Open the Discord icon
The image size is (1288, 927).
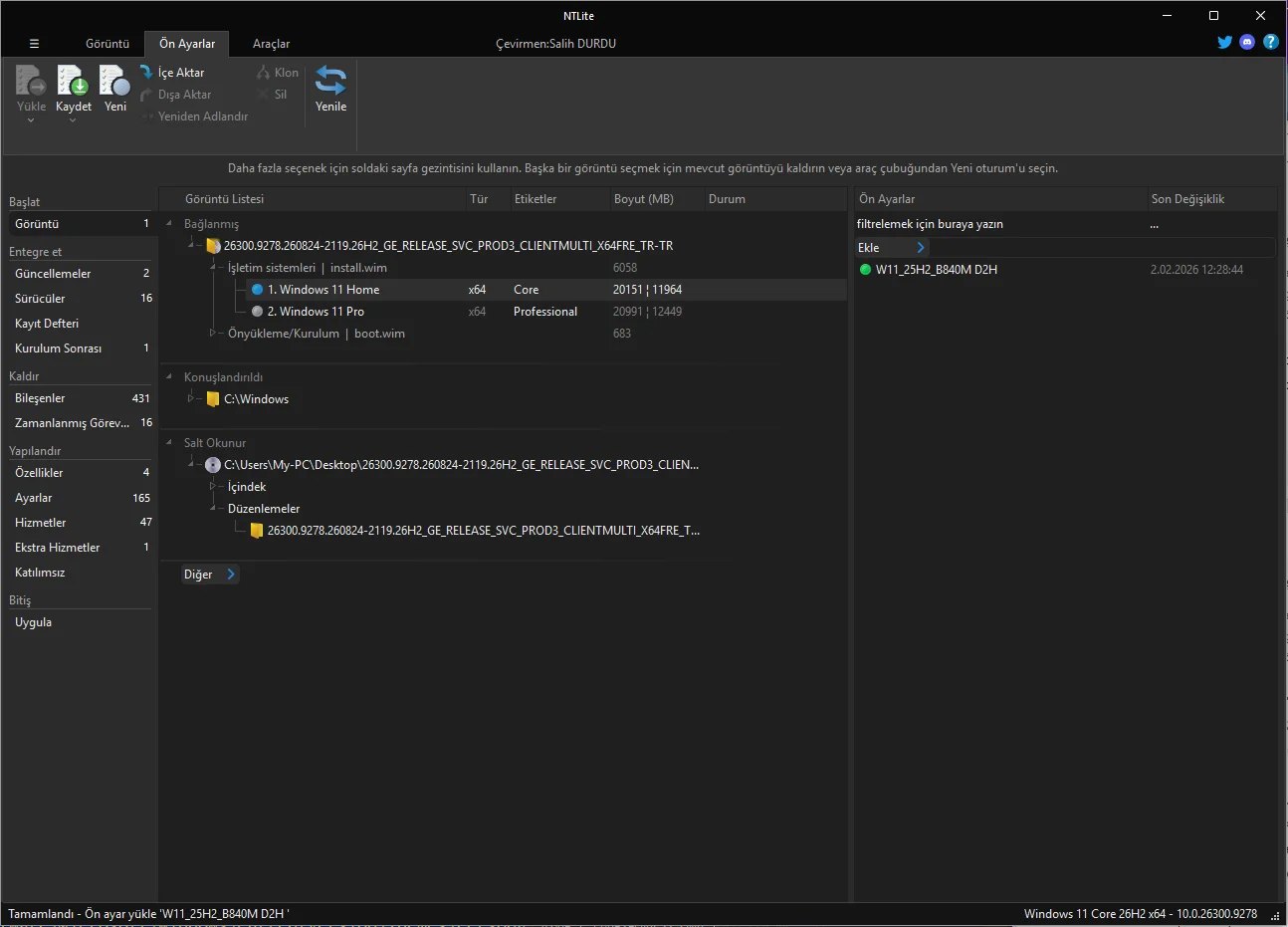pyautogui.click(x=1247, y=42)
